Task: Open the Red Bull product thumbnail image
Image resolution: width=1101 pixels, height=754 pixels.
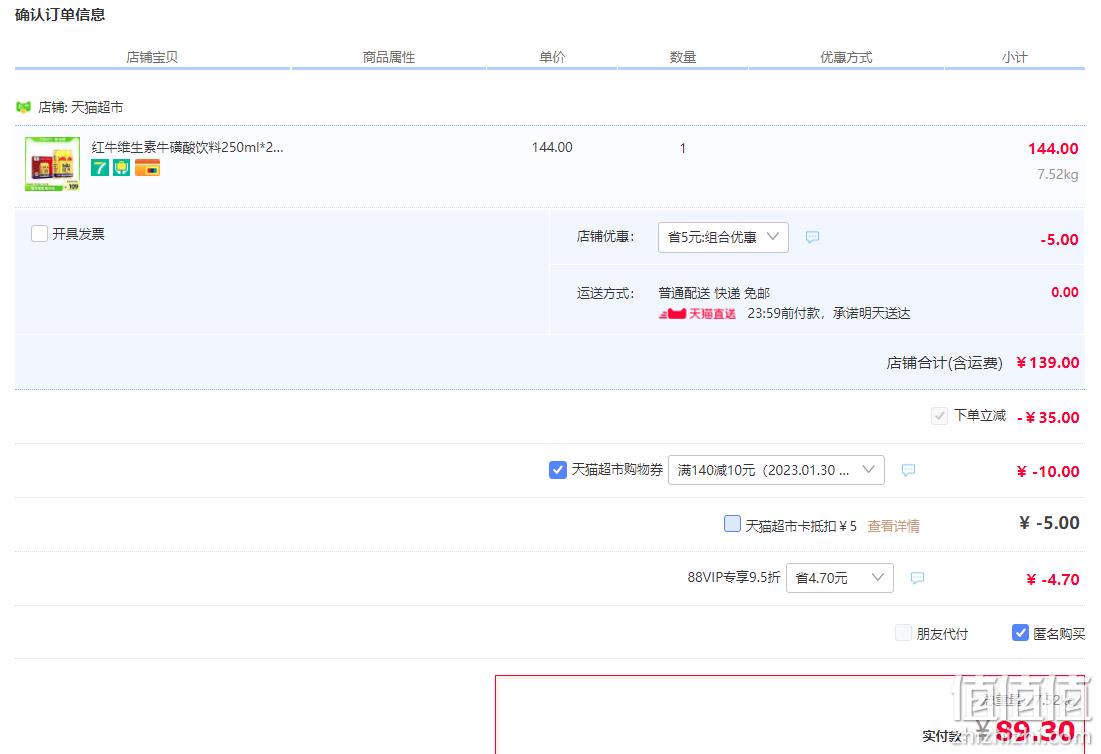Action: pos(53,164)
